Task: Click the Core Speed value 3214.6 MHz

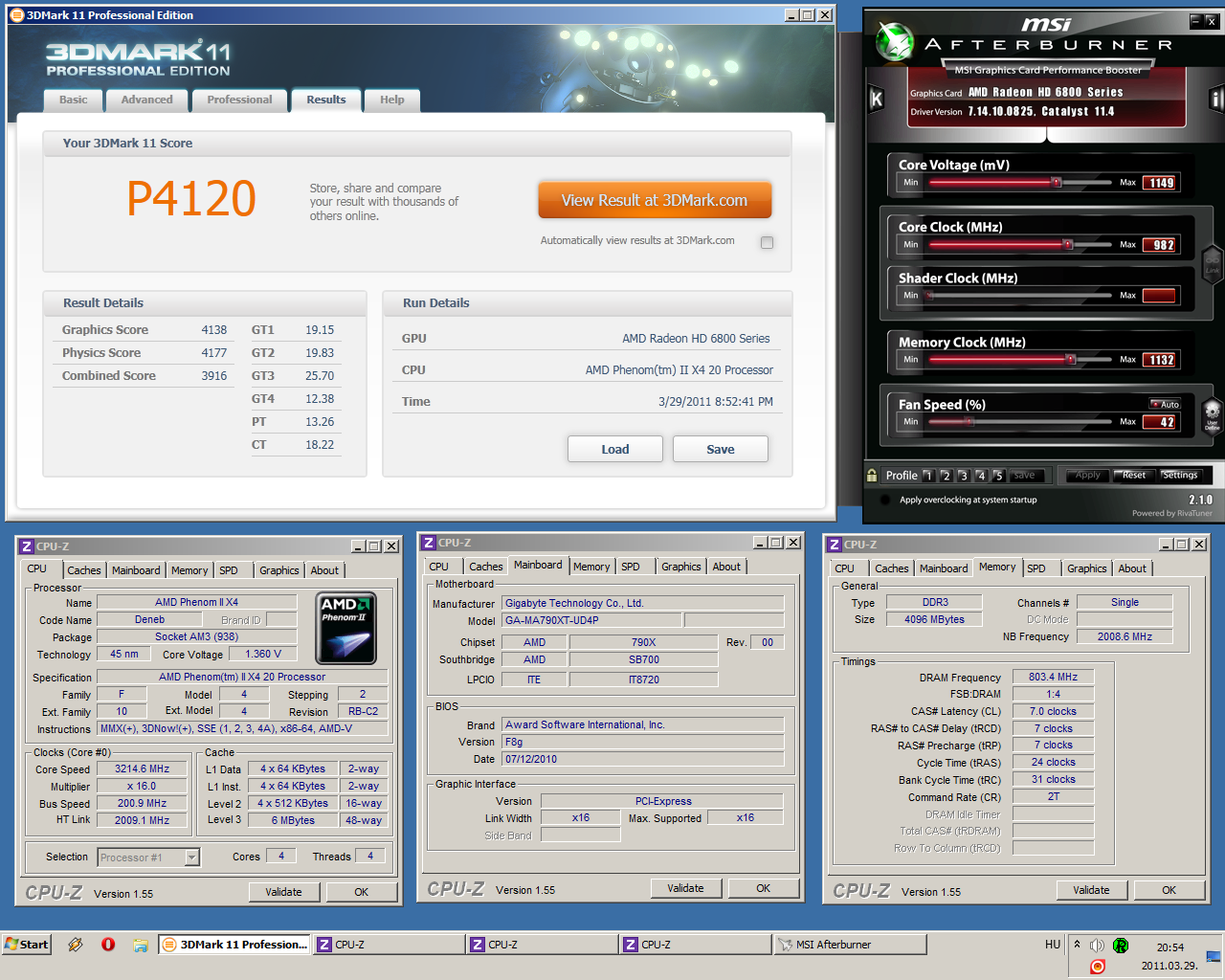Action: pyautogui.click(x=143, y=768)
